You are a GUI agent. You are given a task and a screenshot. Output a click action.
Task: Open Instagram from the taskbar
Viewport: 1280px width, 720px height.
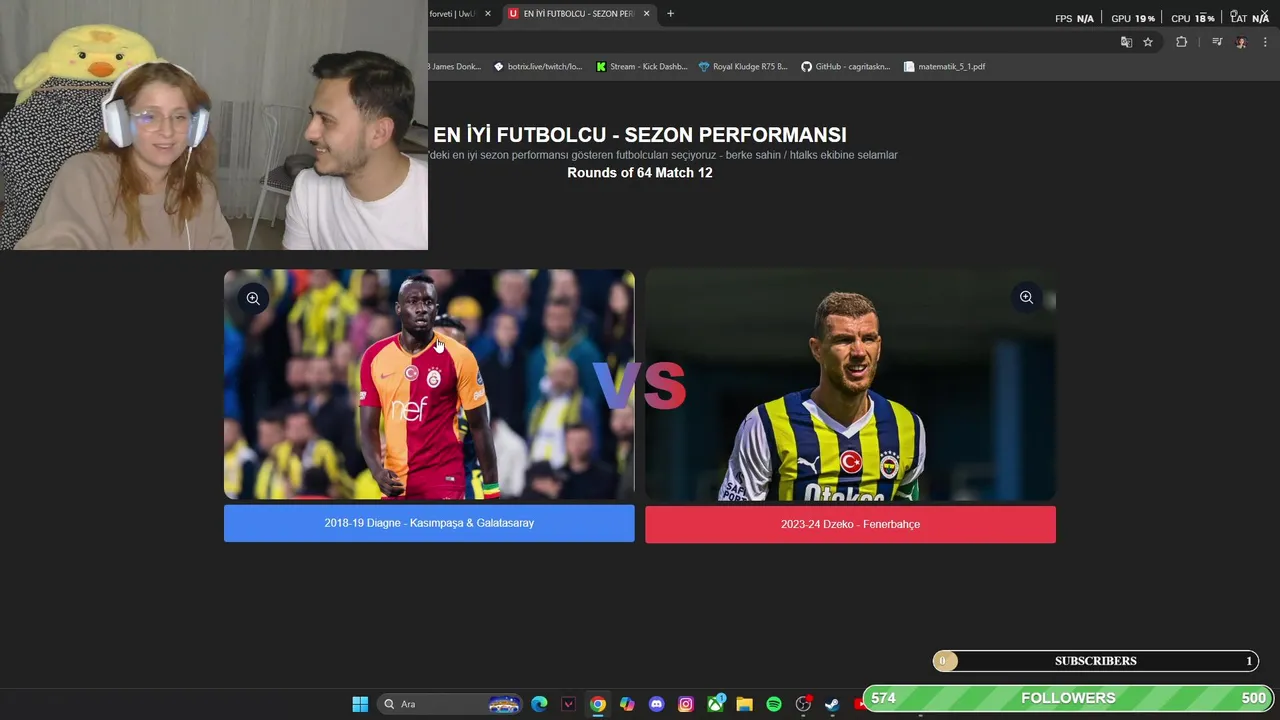click(686, 704)
